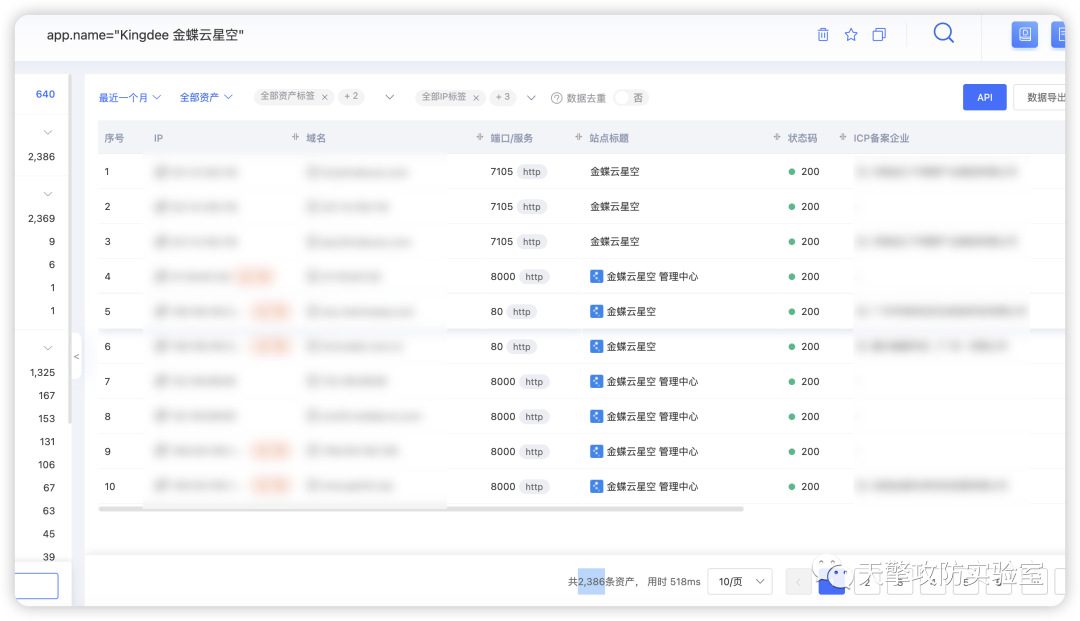Remove the 全部IP标签 tag

pyautogui.click(x=476, y=98)
